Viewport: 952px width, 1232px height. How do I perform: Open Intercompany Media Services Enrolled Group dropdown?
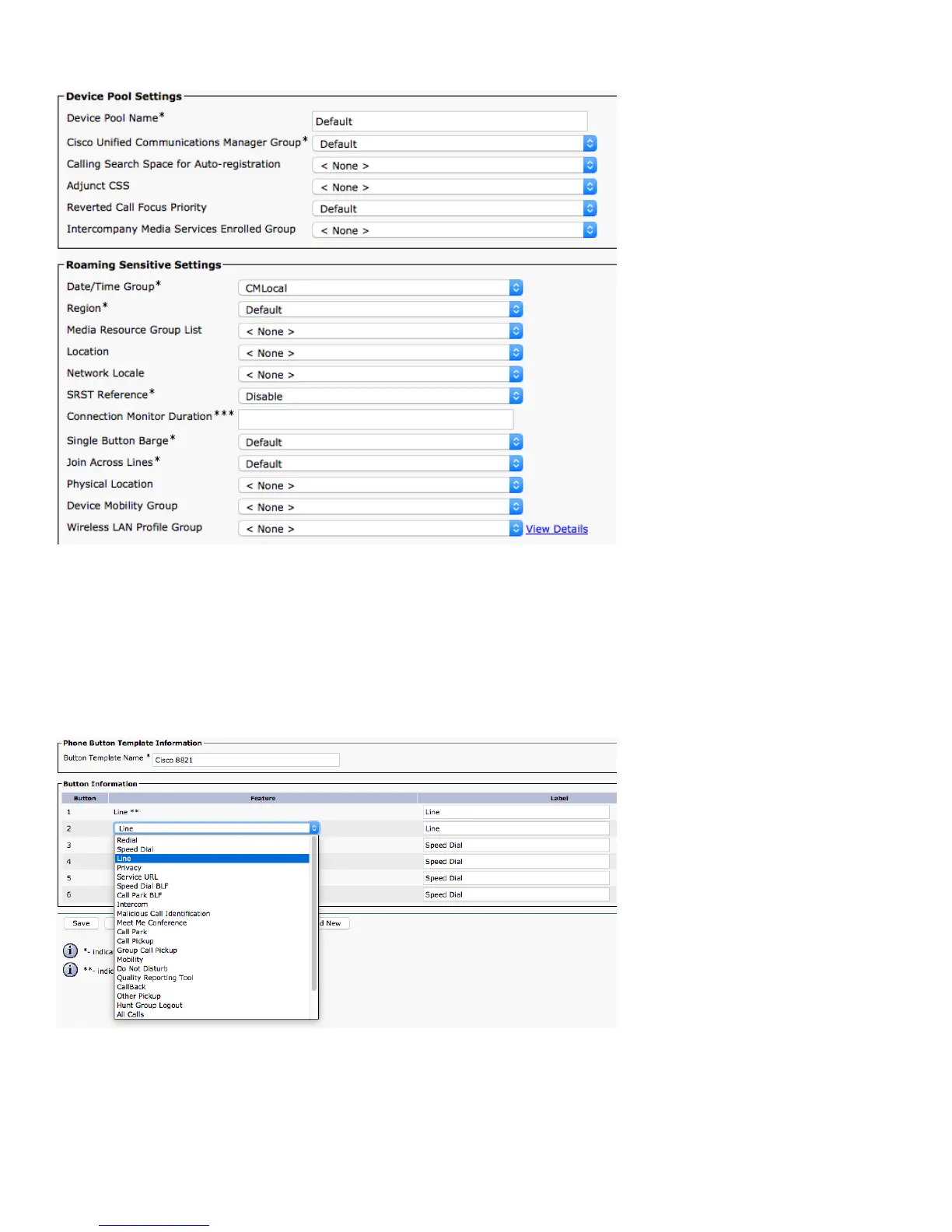click(455, 230)
